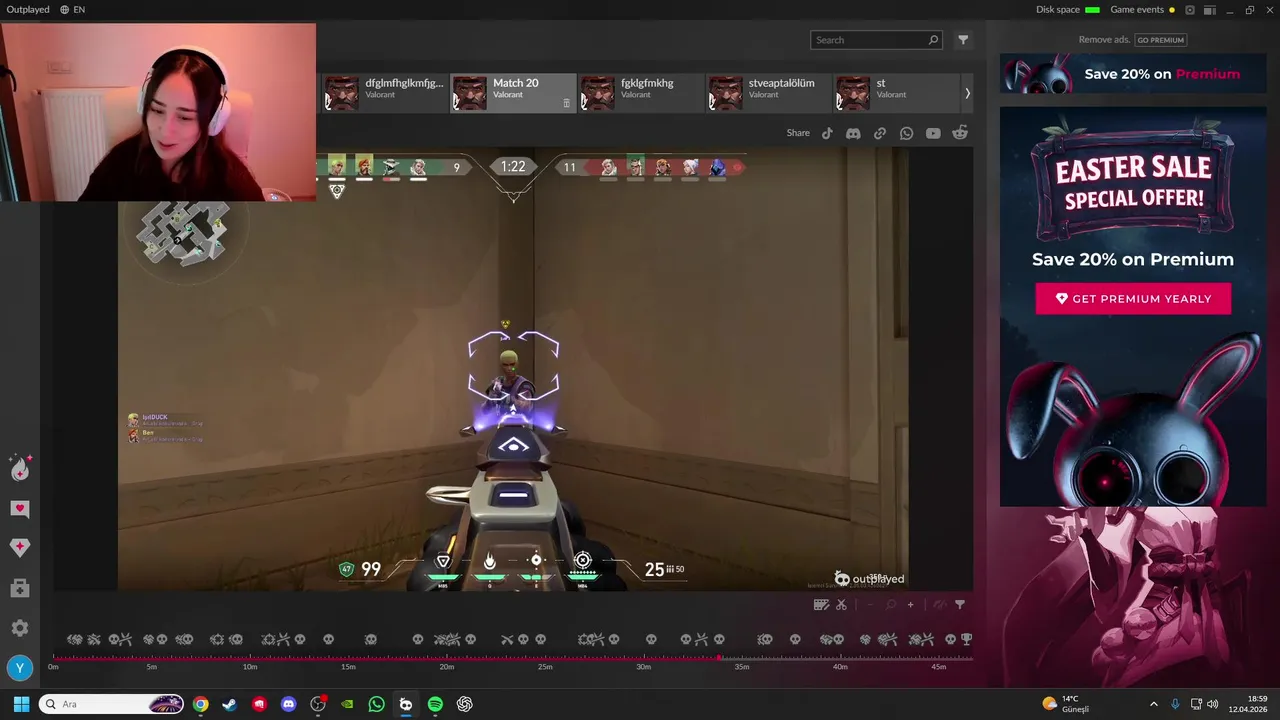
Task: Click in the Search input field
Action: pos(870,40)
